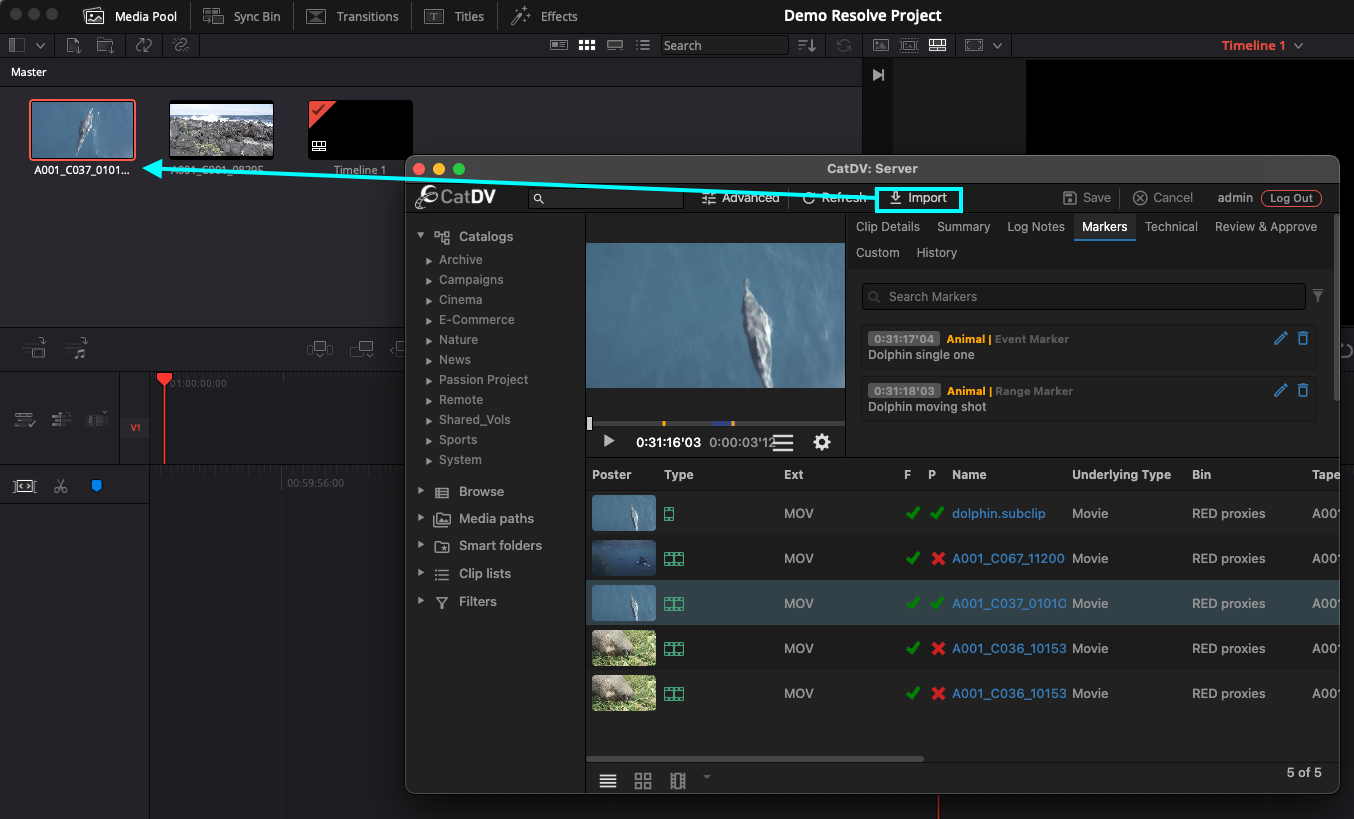This screenshot has height=819, width=1354.
Task: Click the Import button in CatDV
Action: (918, 199)
